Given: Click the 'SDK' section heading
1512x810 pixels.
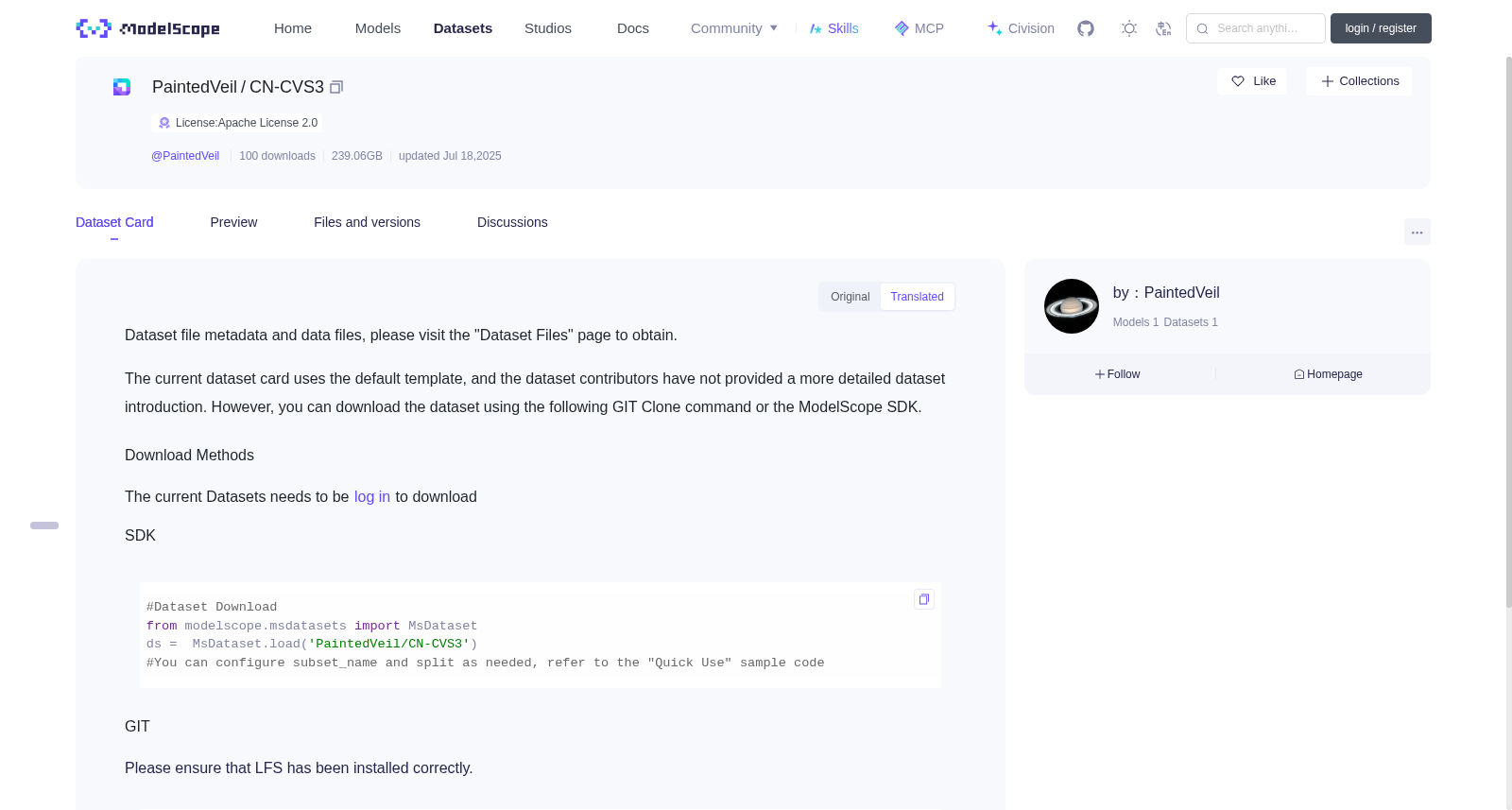Looking at the screenshot, I should coord(140,536).
